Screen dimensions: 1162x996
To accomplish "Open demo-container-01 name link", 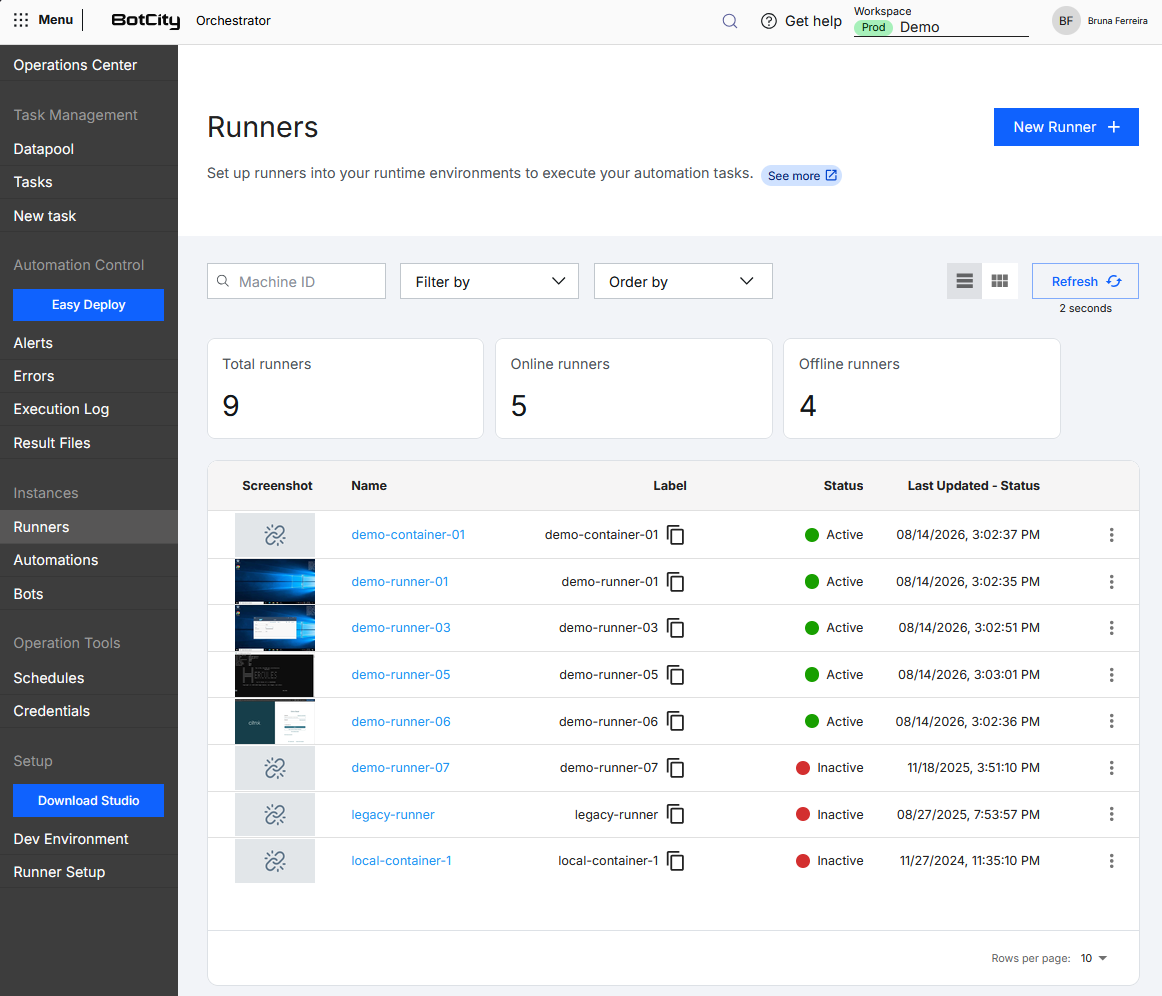I will tap(408, 534).
